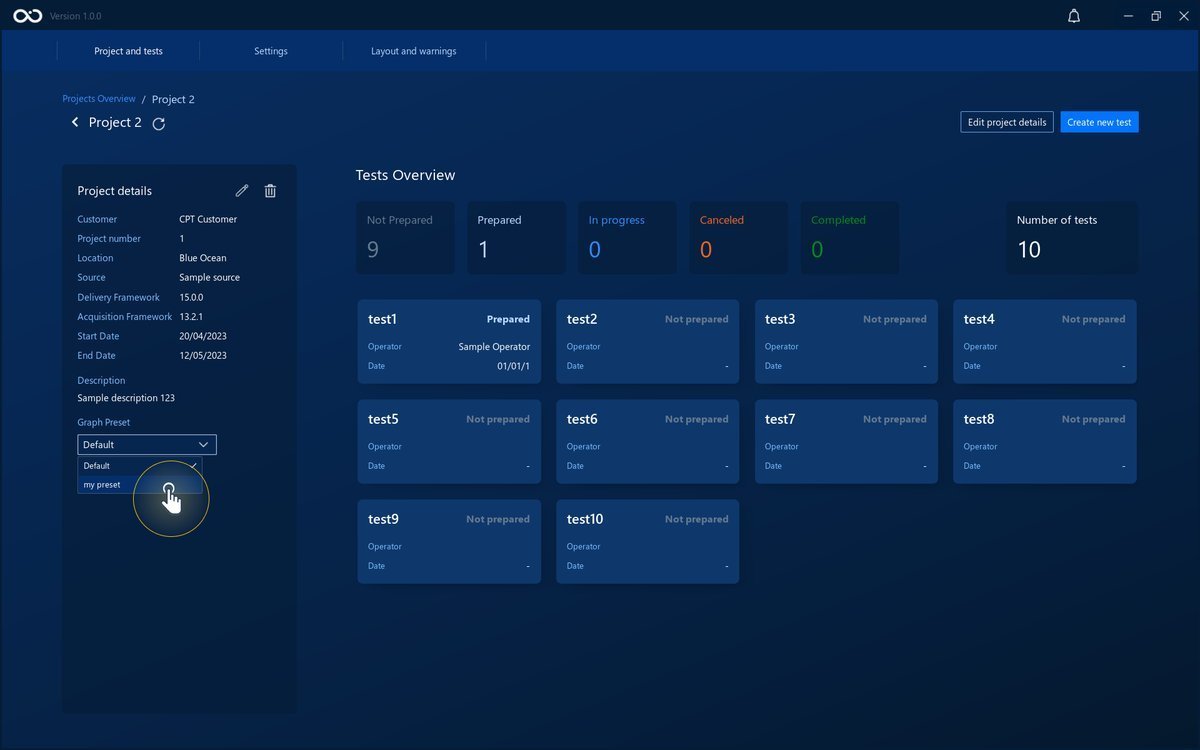The width and height of the screenshot is (1200, 750).
Task: Click the 01/01/1 date in test1
Action: (514, 366)
